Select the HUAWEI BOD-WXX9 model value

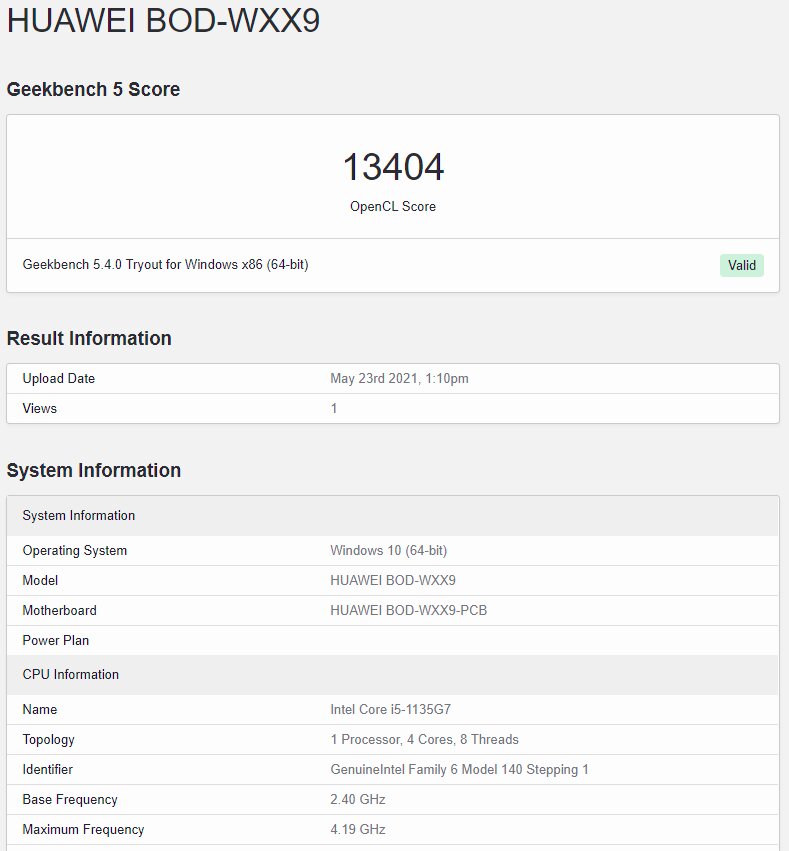point(393,580)
